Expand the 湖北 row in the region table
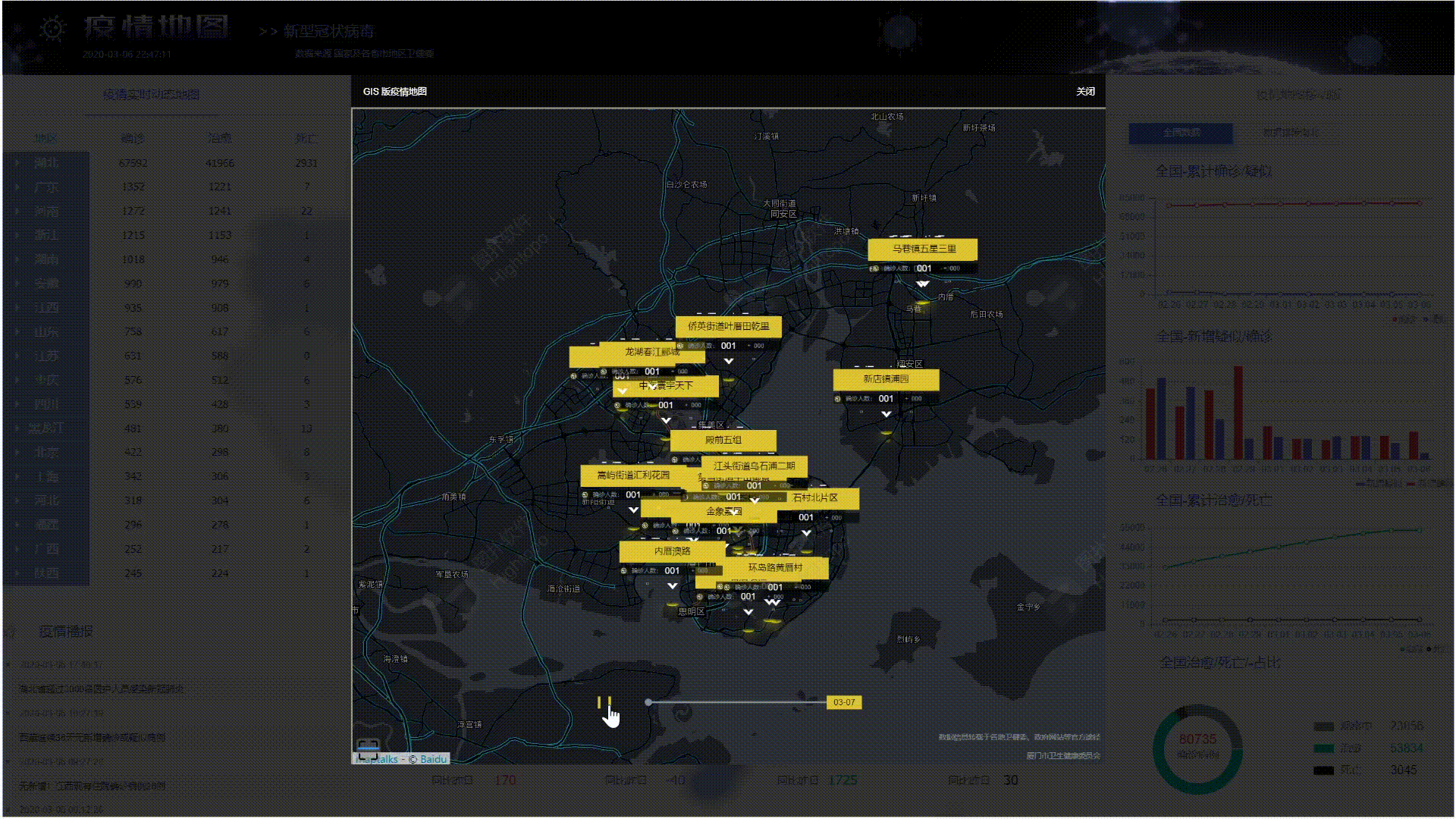1456x819 pixels. click(x=17, y=162)
